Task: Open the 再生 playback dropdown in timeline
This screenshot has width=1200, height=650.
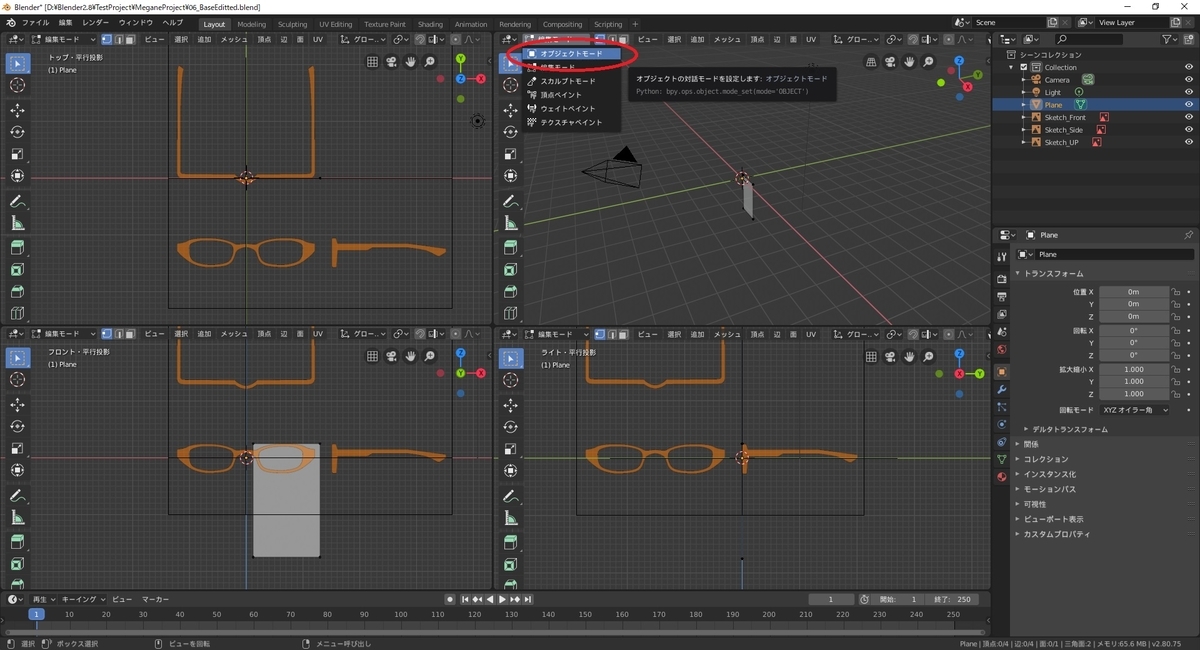Action: (x=41, y=599)
